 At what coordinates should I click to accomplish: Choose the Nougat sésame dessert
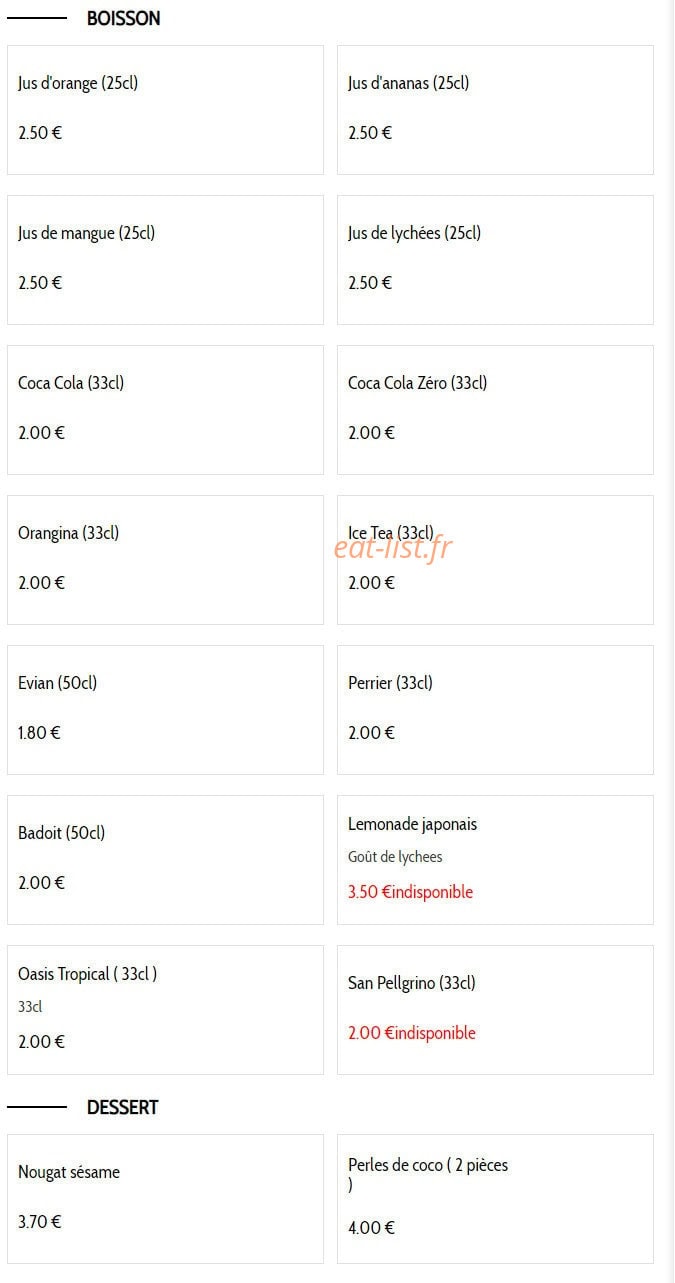click(x=165, y=1199)
